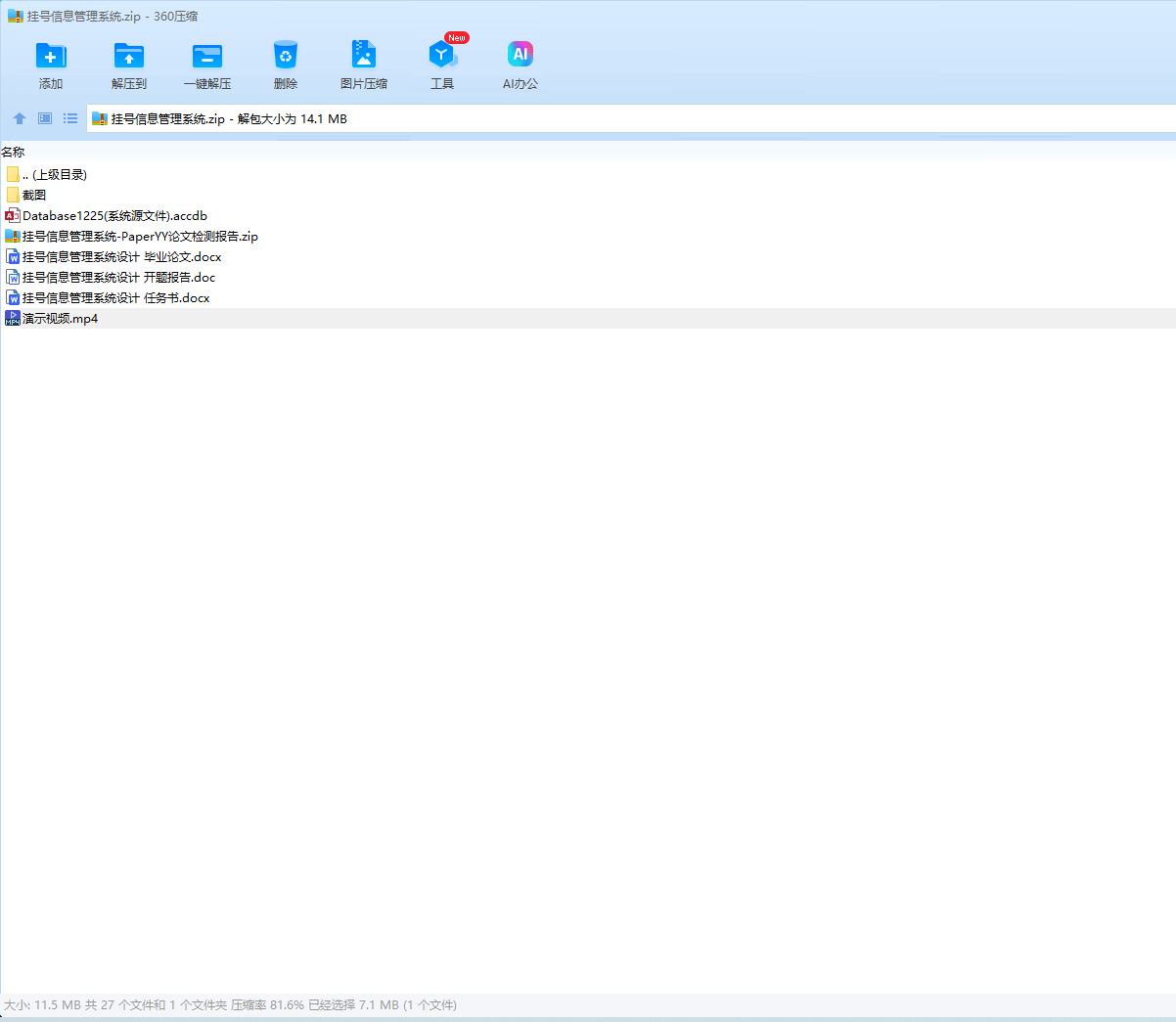Viewport: 1176px width, 1022px height.
Task: Click the folder icon of 截图
Action: pos(13,196)
